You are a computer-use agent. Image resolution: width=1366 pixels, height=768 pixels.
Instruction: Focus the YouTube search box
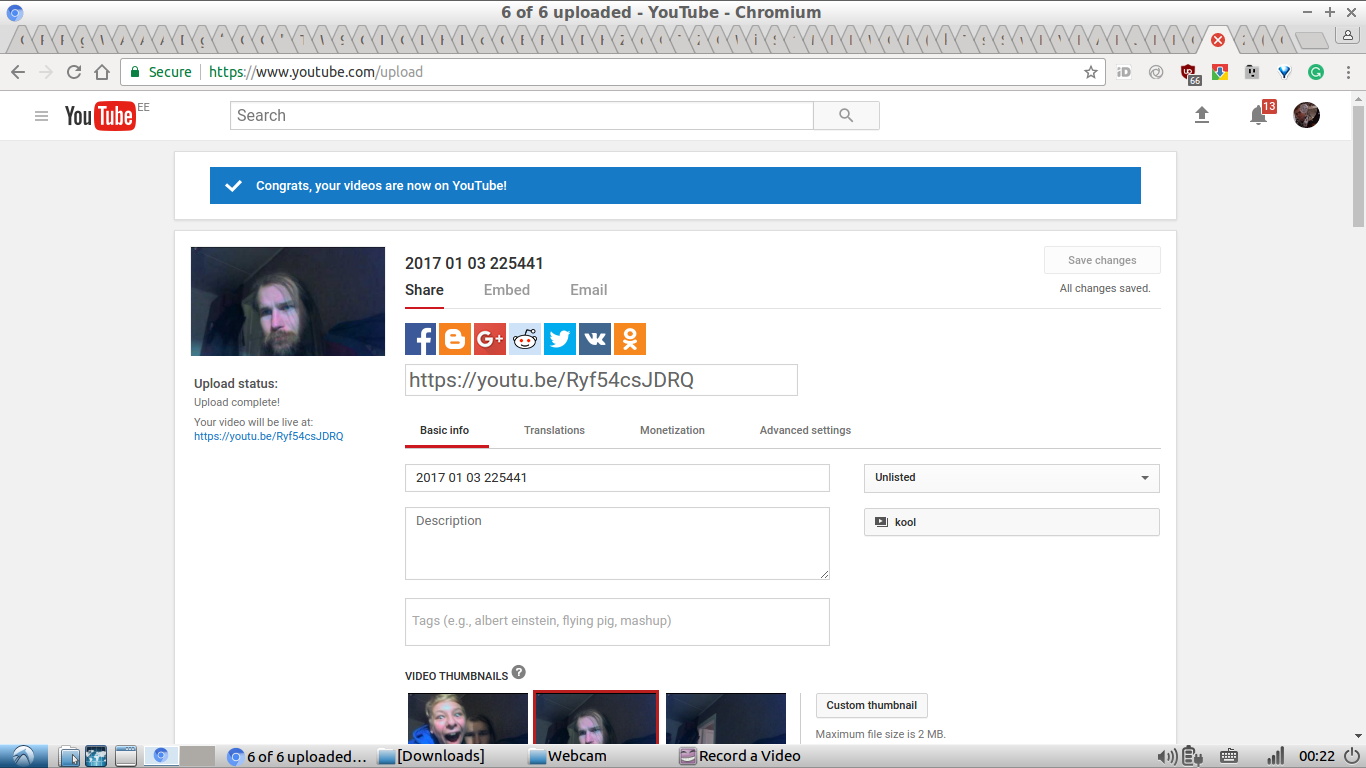pyautogui.click(x=522, y=115)
